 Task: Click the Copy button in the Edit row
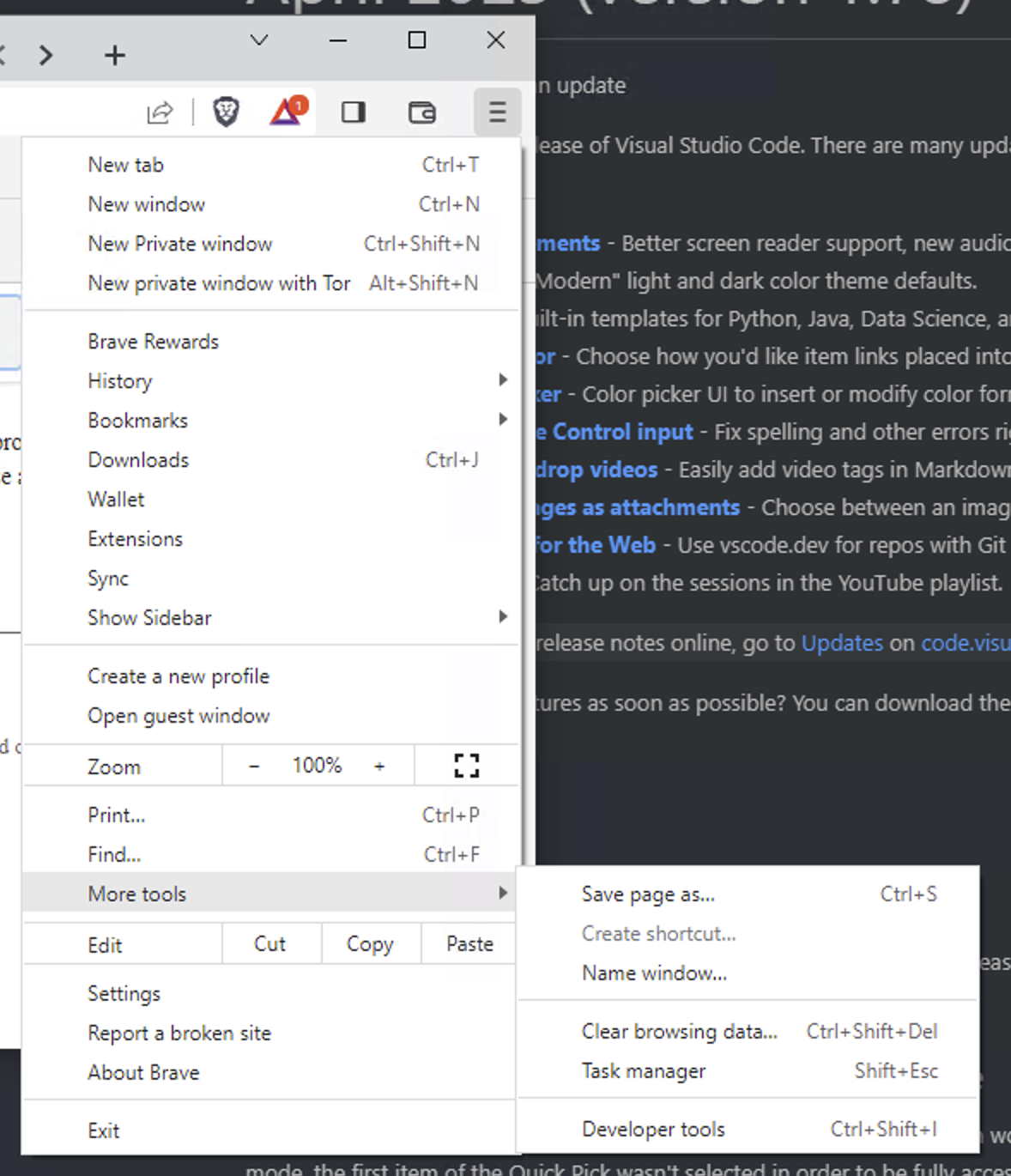pyautogui.click(x=370, y=943)
